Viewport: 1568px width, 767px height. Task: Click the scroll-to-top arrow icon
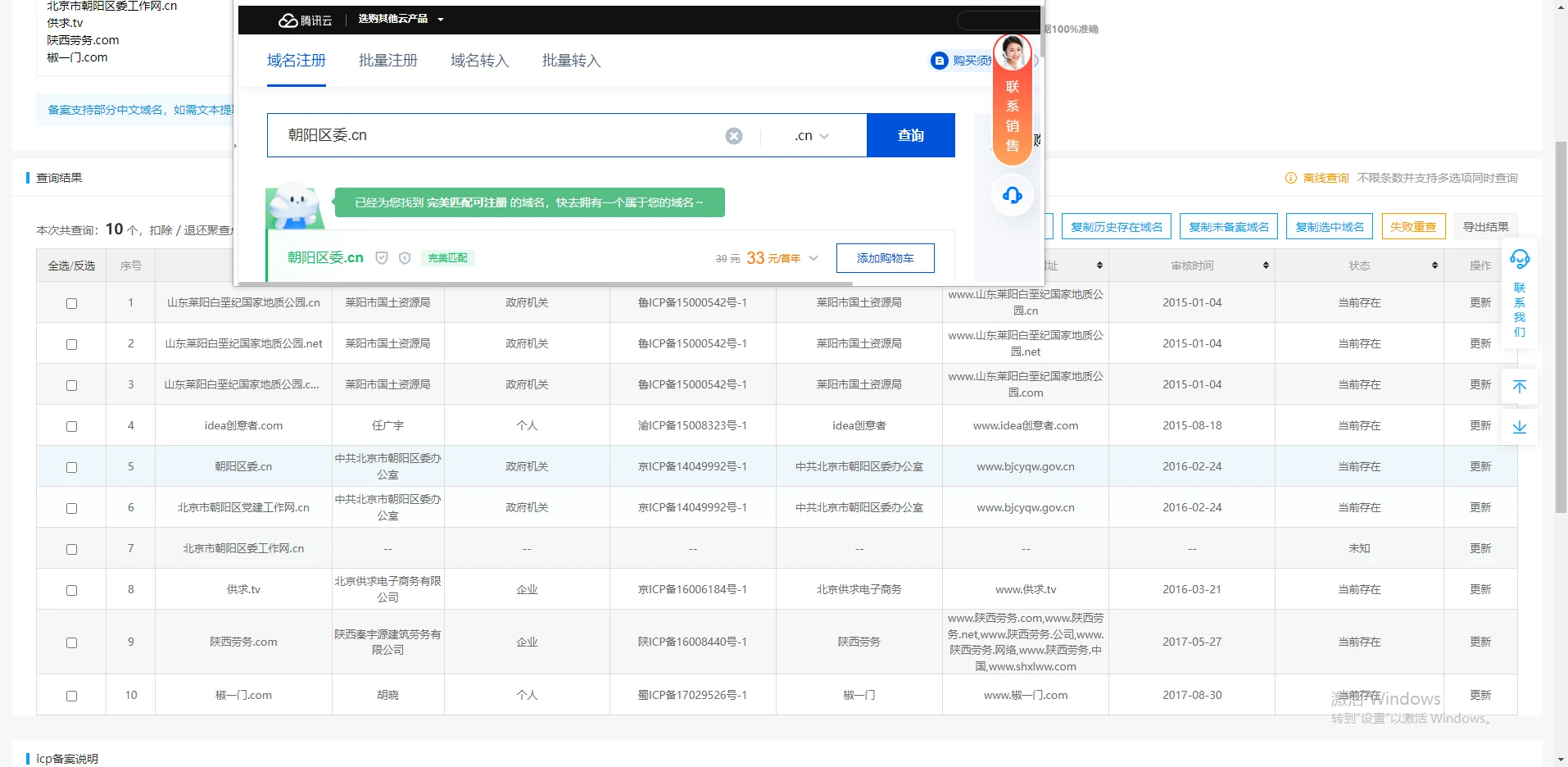pyautogui.click(x=1519, y=387)
